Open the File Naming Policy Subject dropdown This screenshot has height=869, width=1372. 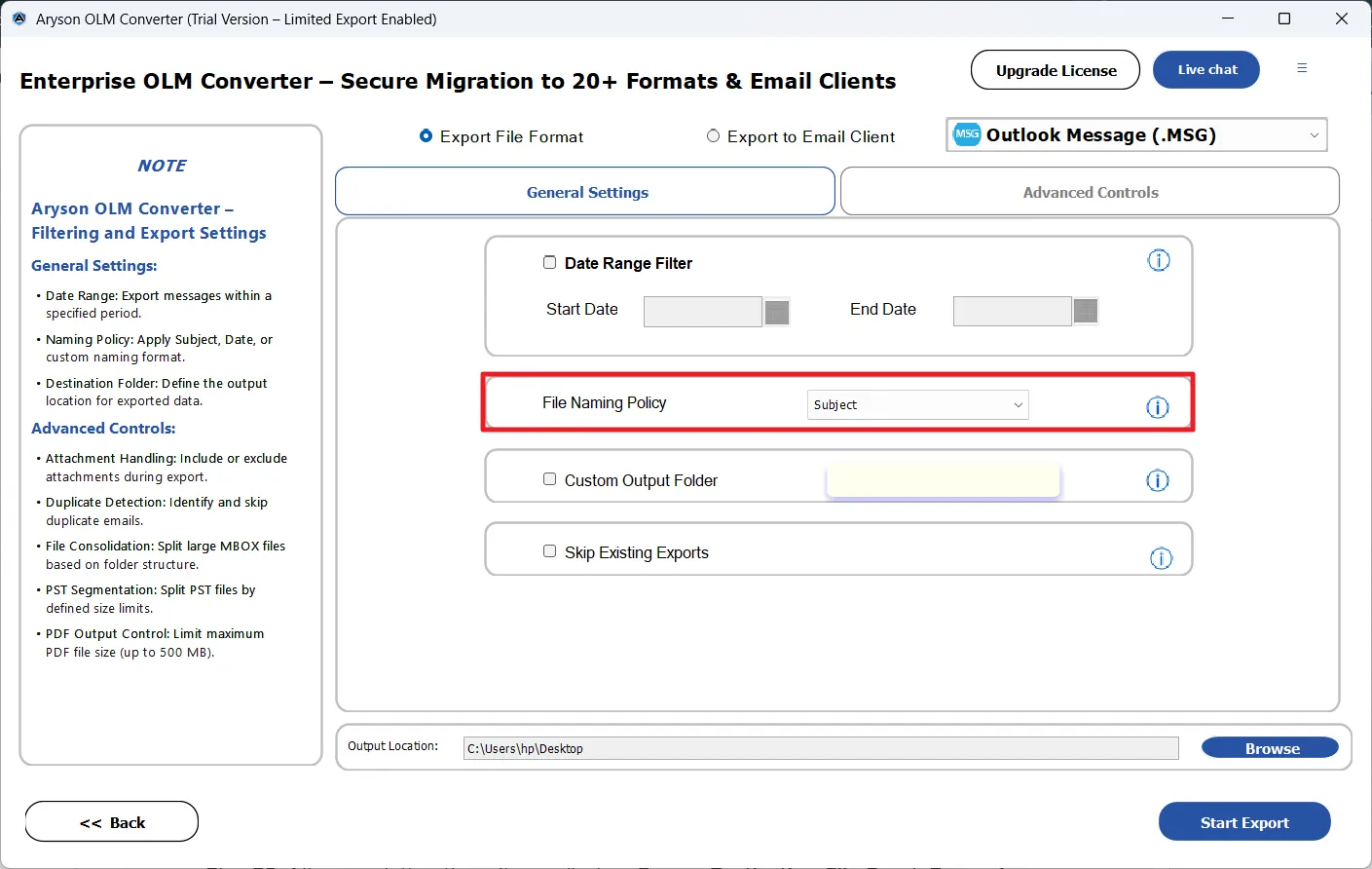click(x=917, y=405)
